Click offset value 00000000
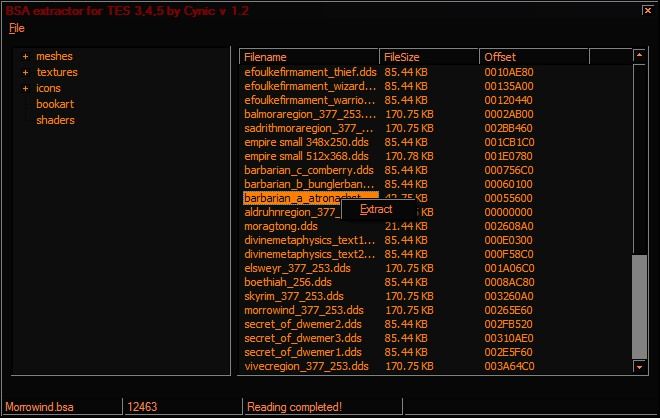Viewport: 660px width, 418px height. [508, 212]
